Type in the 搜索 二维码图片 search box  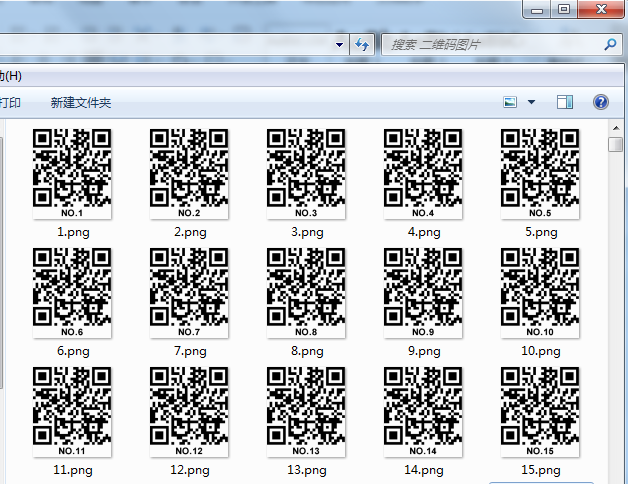(x=490, y=45)
